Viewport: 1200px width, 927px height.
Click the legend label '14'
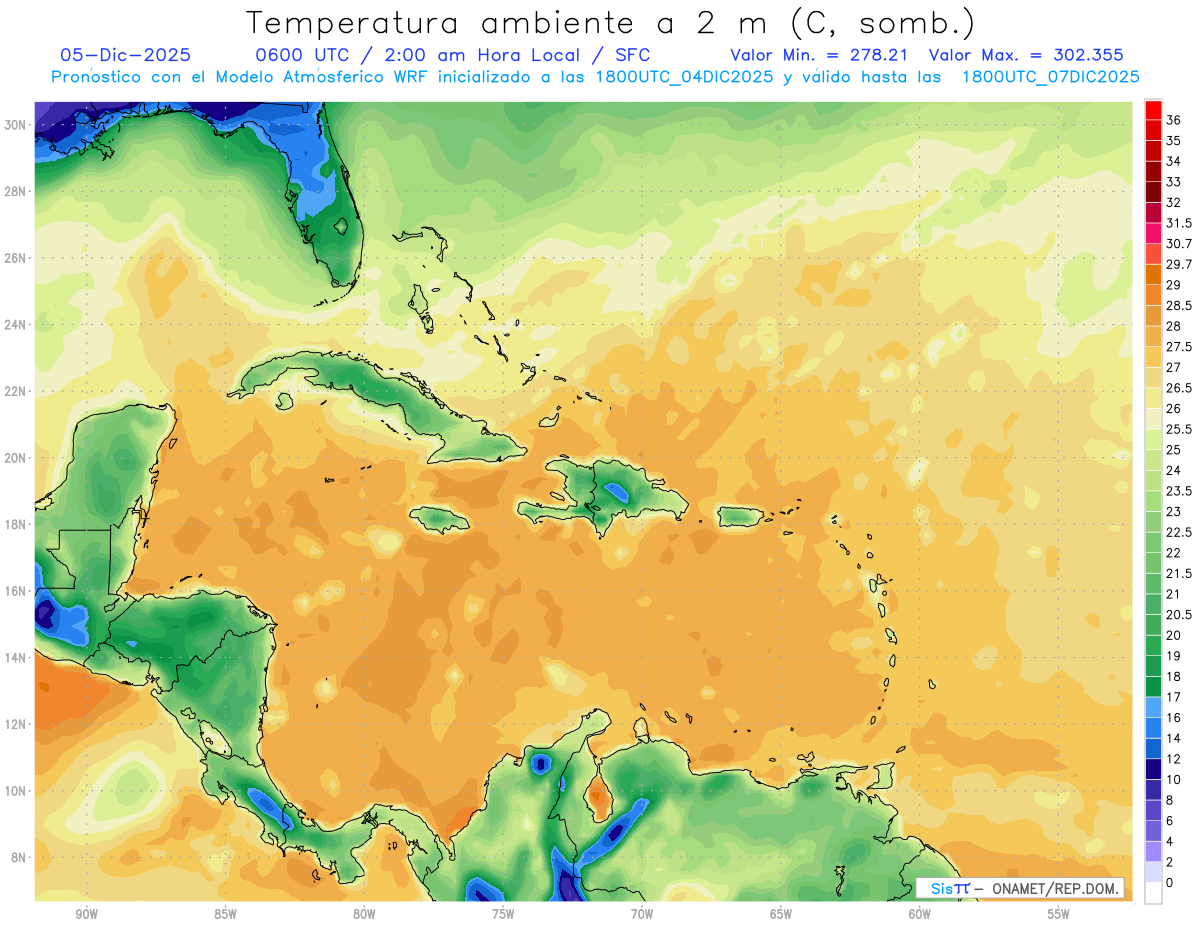click(x=1173, y=738)
